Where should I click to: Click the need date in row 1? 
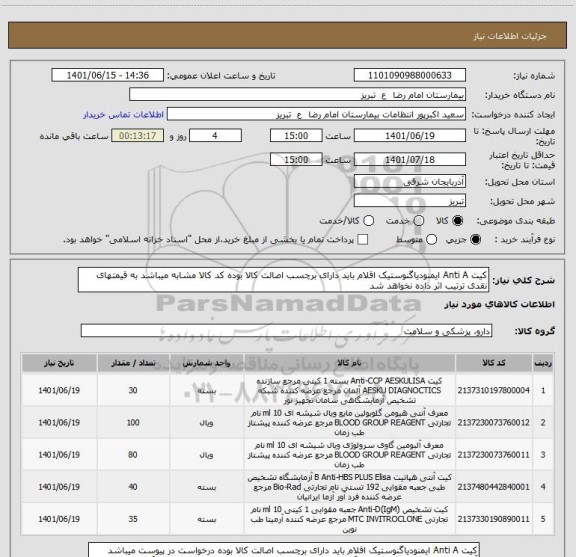[59, 390]
